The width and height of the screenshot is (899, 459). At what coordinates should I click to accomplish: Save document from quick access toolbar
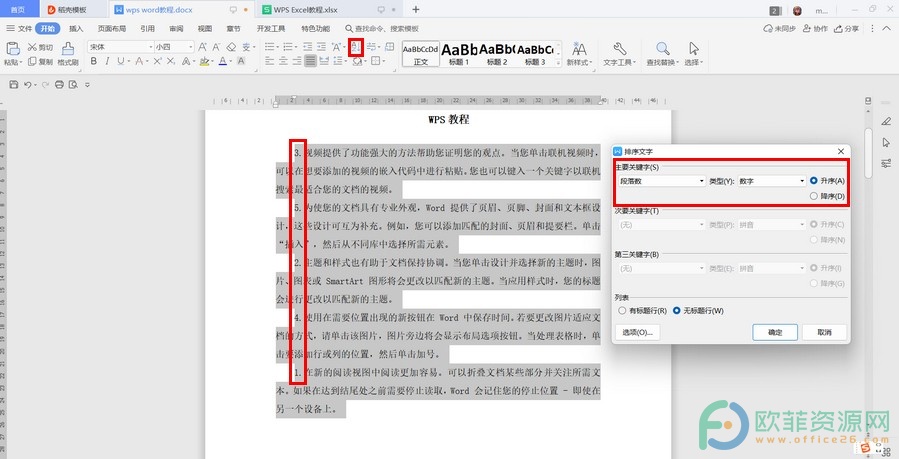(14, 85)
